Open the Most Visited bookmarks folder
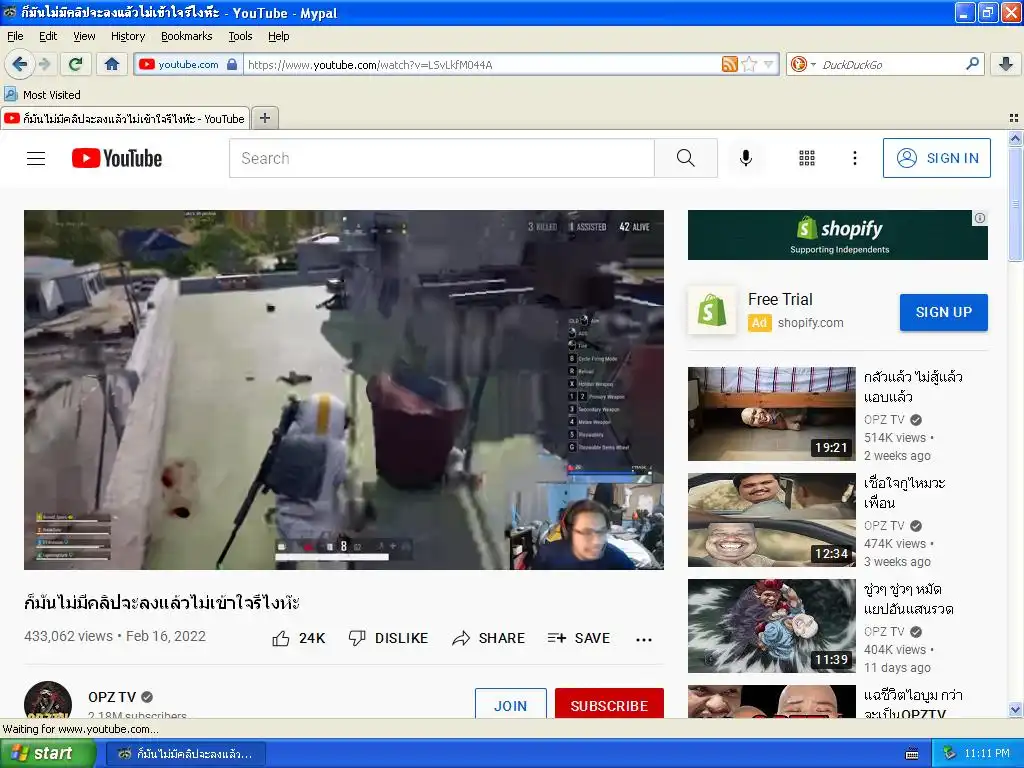 [x=42, y=95]
